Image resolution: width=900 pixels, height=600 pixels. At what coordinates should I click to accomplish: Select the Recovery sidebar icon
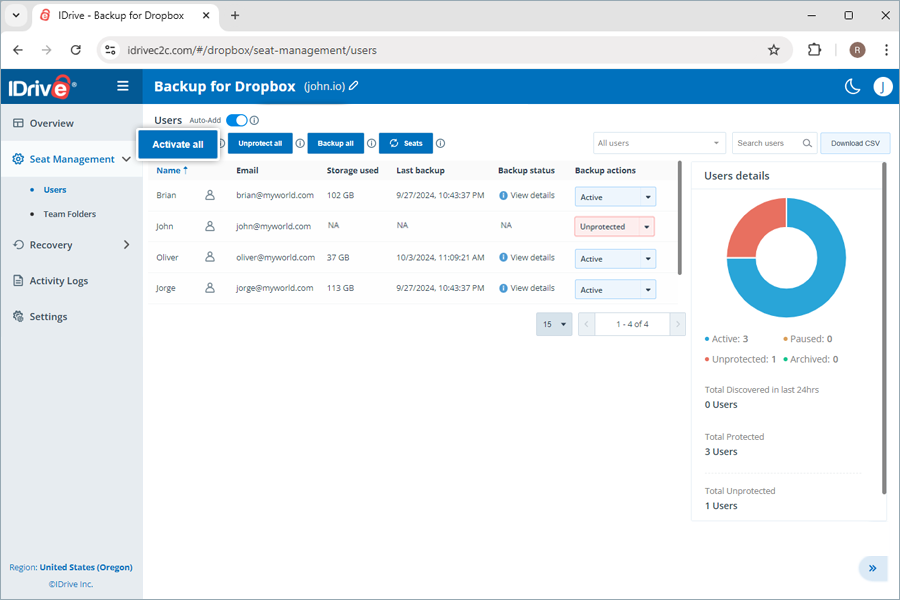pos(21,244)
